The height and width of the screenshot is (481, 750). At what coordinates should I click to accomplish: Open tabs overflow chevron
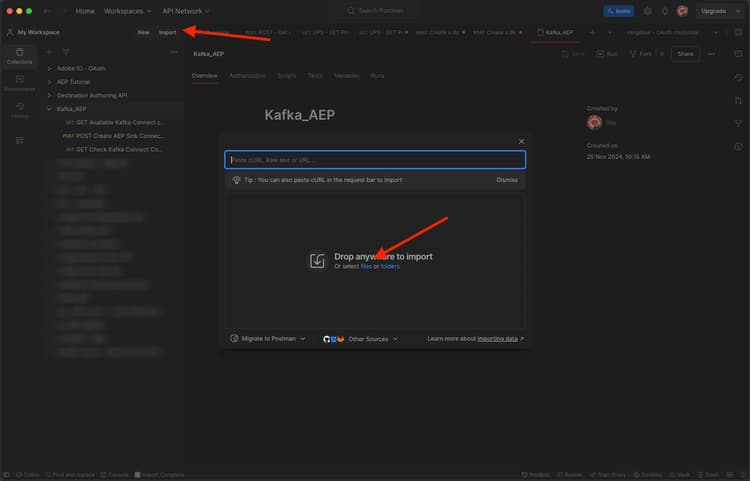point(609,33)
